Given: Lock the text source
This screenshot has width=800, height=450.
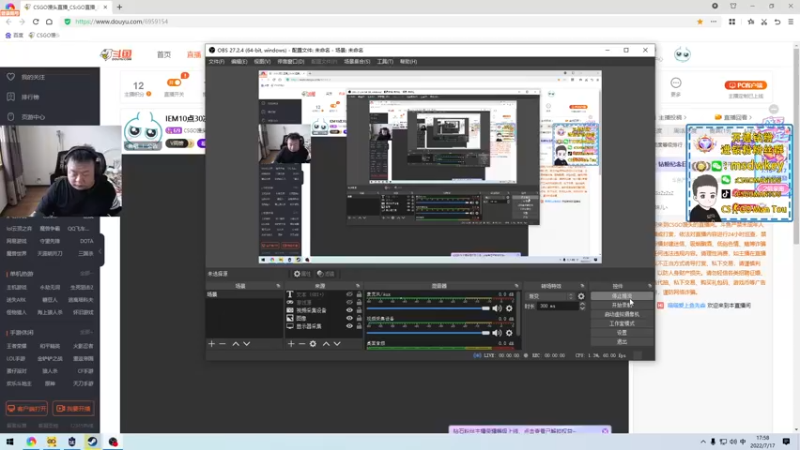Looking at the screenshot, I should coord(359,294).
